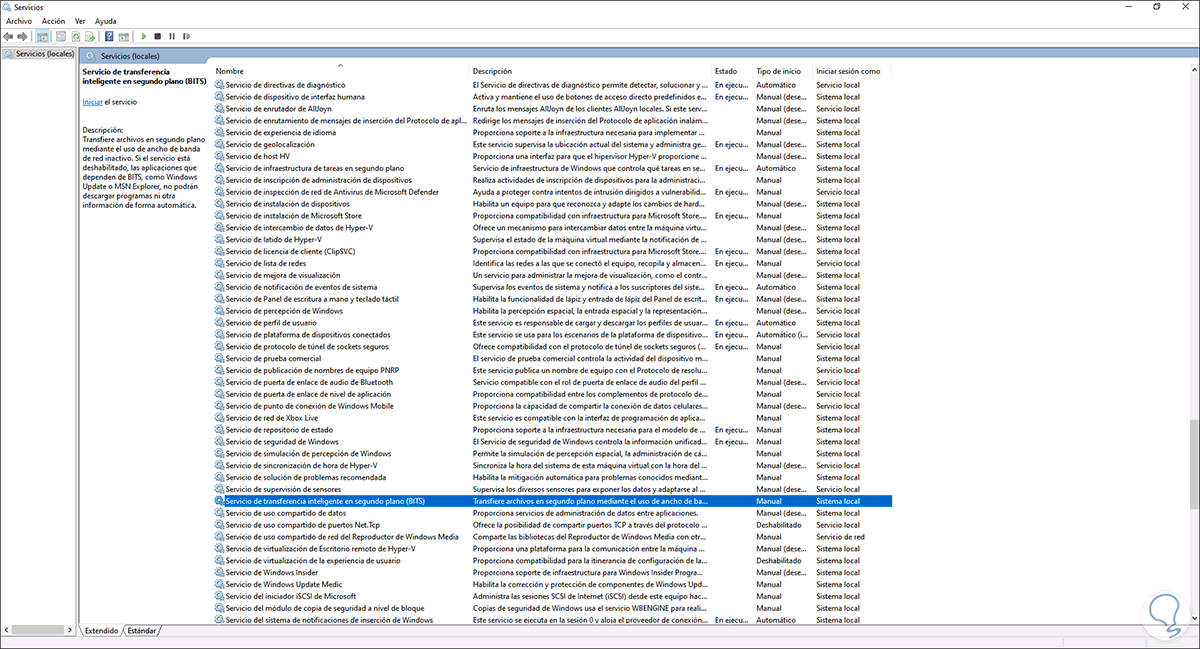Select Servicio de notificación de eventos de sistema
This screenshot has width=1200, height=649.
click(552, 287)
